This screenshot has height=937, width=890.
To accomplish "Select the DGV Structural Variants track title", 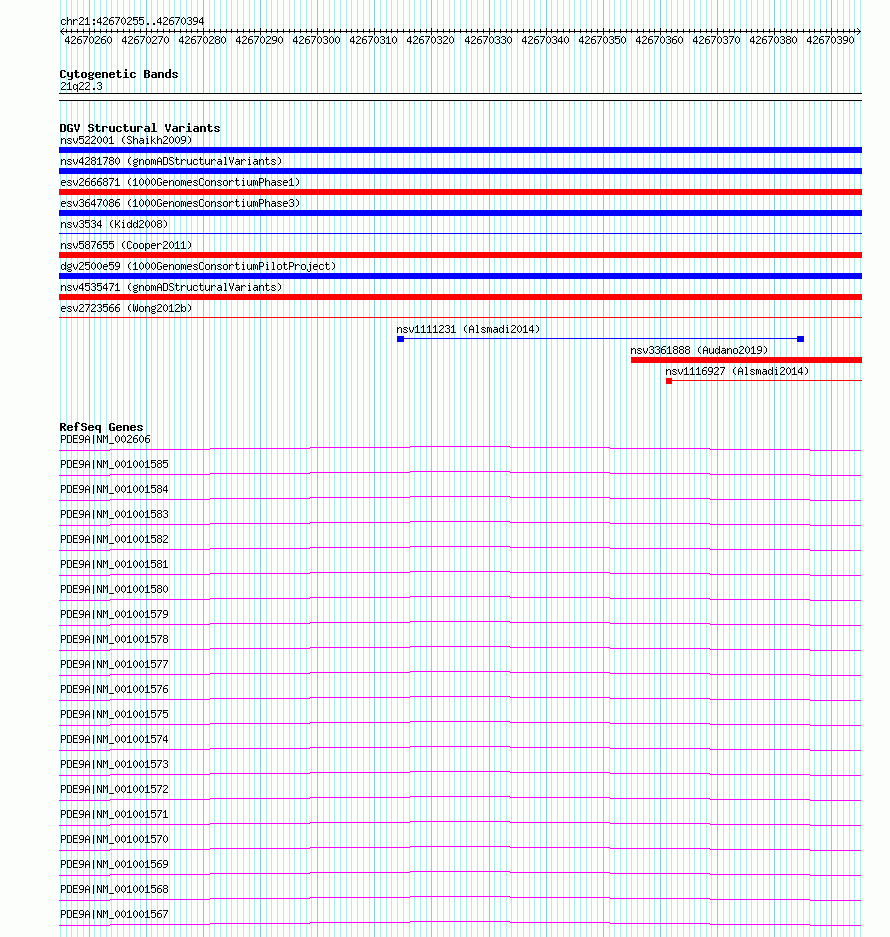I will pos(140,128).
